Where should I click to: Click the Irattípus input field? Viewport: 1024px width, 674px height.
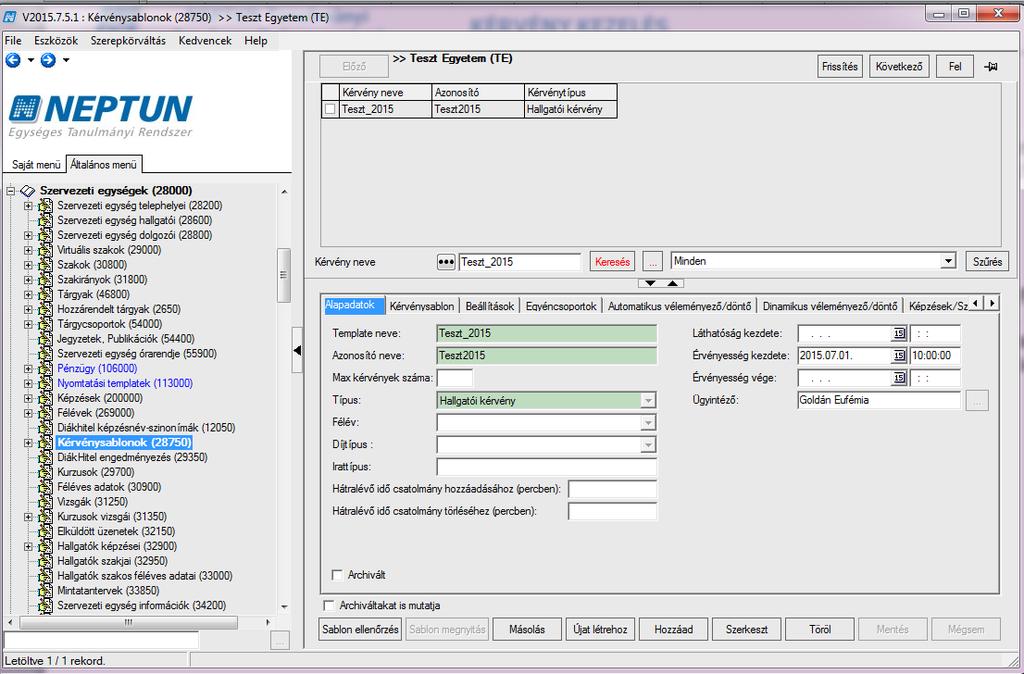click(x=547, y=468)
